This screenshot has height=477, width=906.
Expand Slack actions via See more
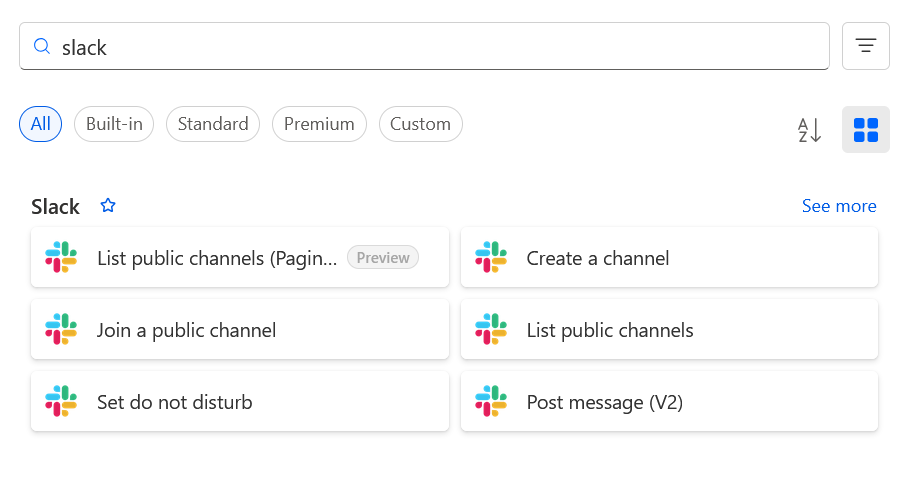838,206
